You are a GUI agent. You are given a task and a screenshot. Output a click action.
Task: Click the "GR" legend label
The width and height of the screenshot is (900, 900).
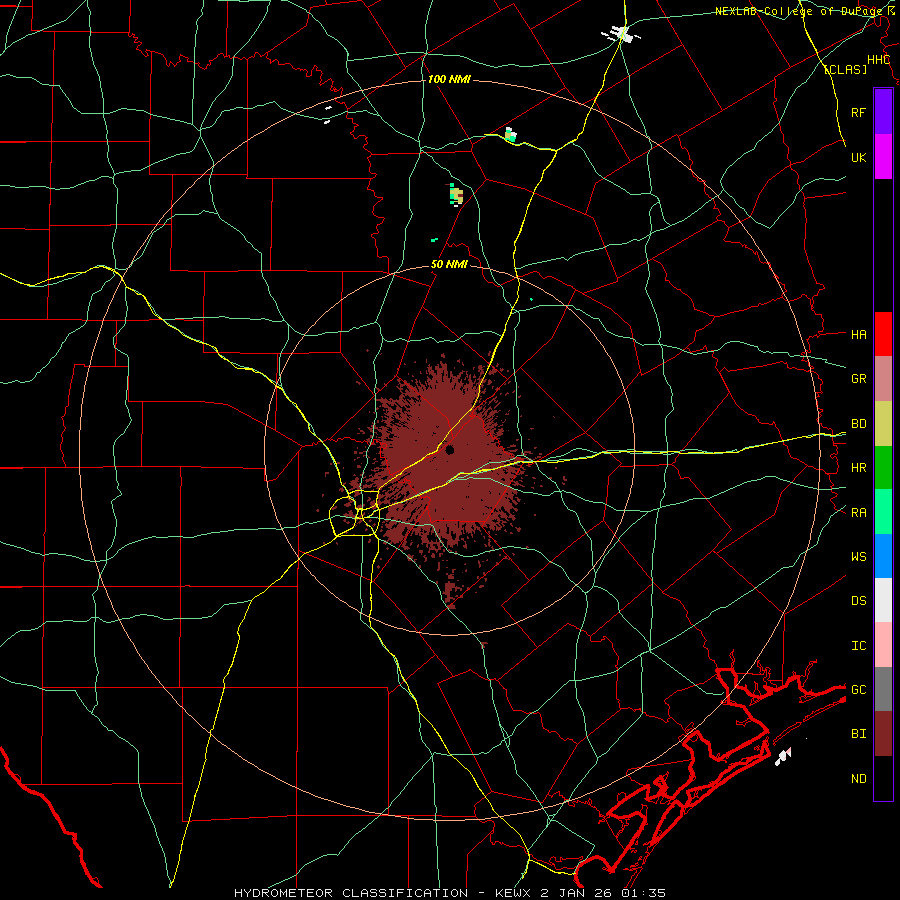[858, 379]
